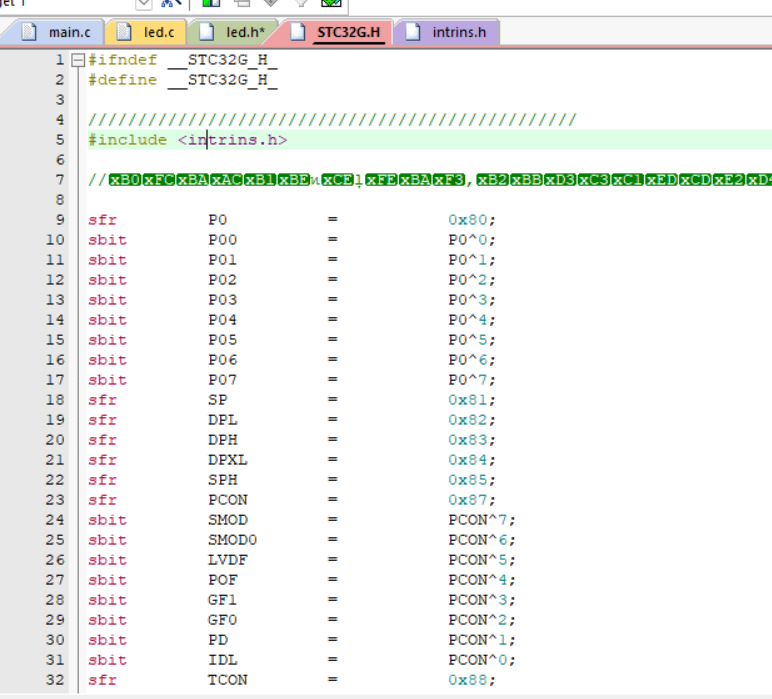Click the green and blue toolbar icon
Image resolution: width=772 pixels, height=699 pixels.
click(211, 4)
